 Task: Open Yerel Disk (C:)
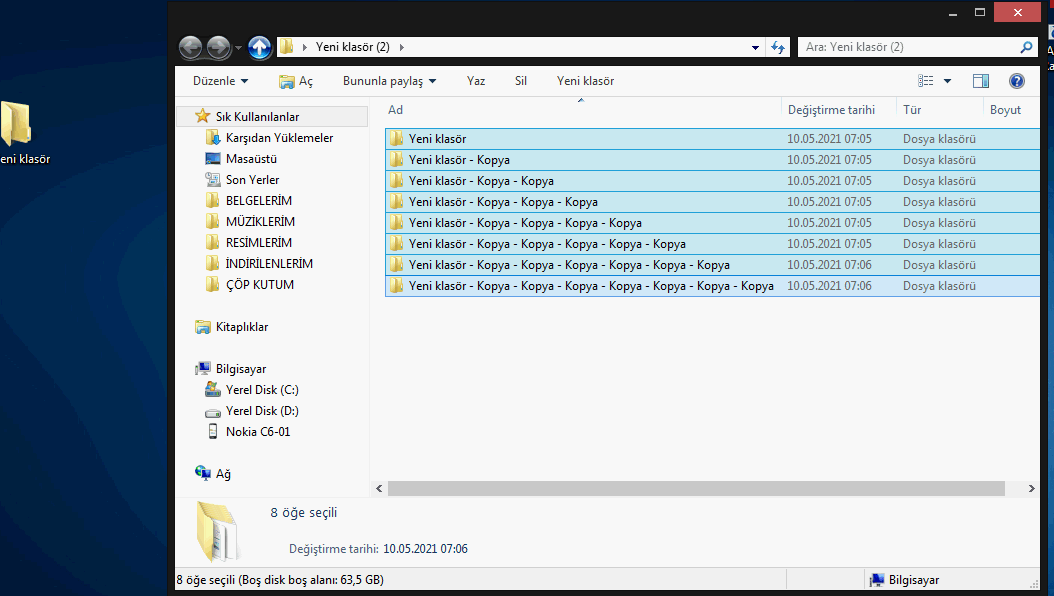pos(262,390)
